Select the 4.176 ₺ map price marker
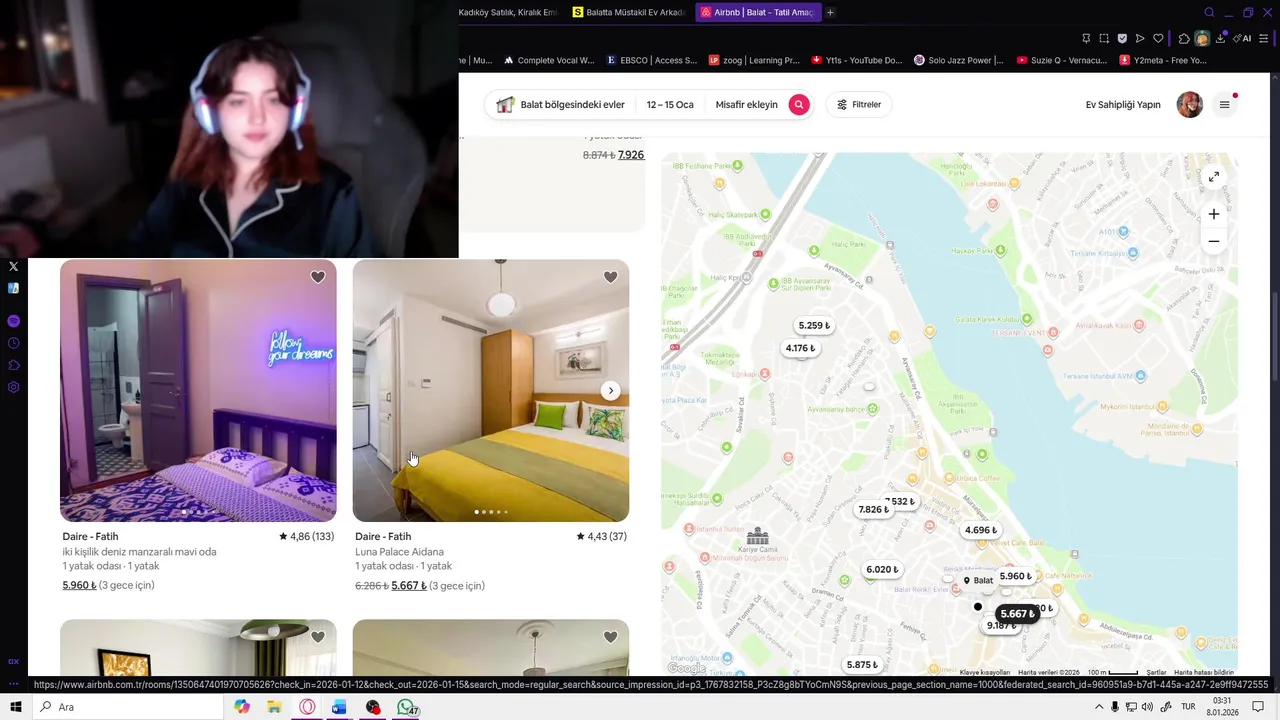The image size is (1280, 720). pyautogui.click(x=800, y=348)
